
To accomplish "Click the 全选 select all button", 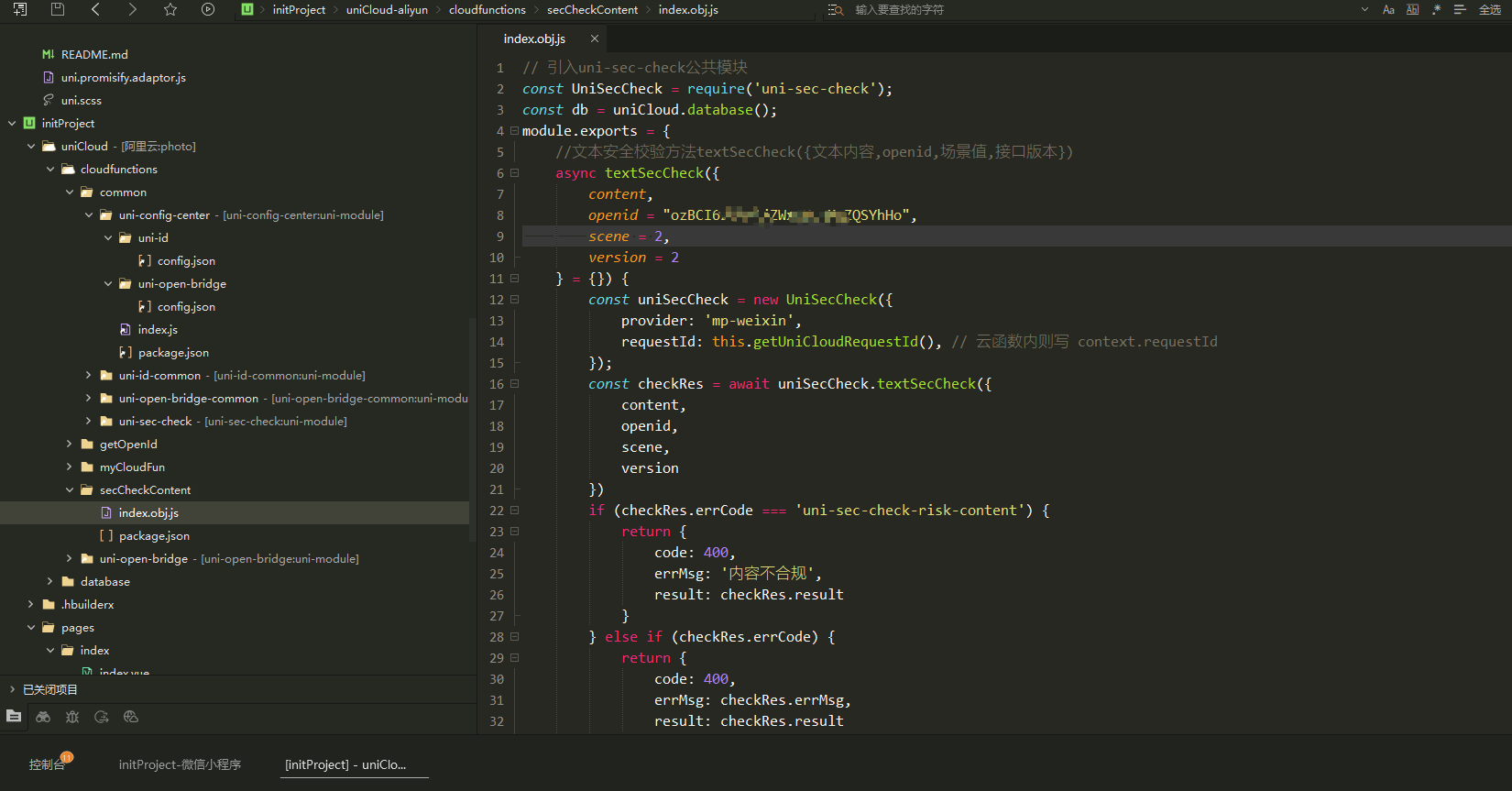I will point(1490,9).
